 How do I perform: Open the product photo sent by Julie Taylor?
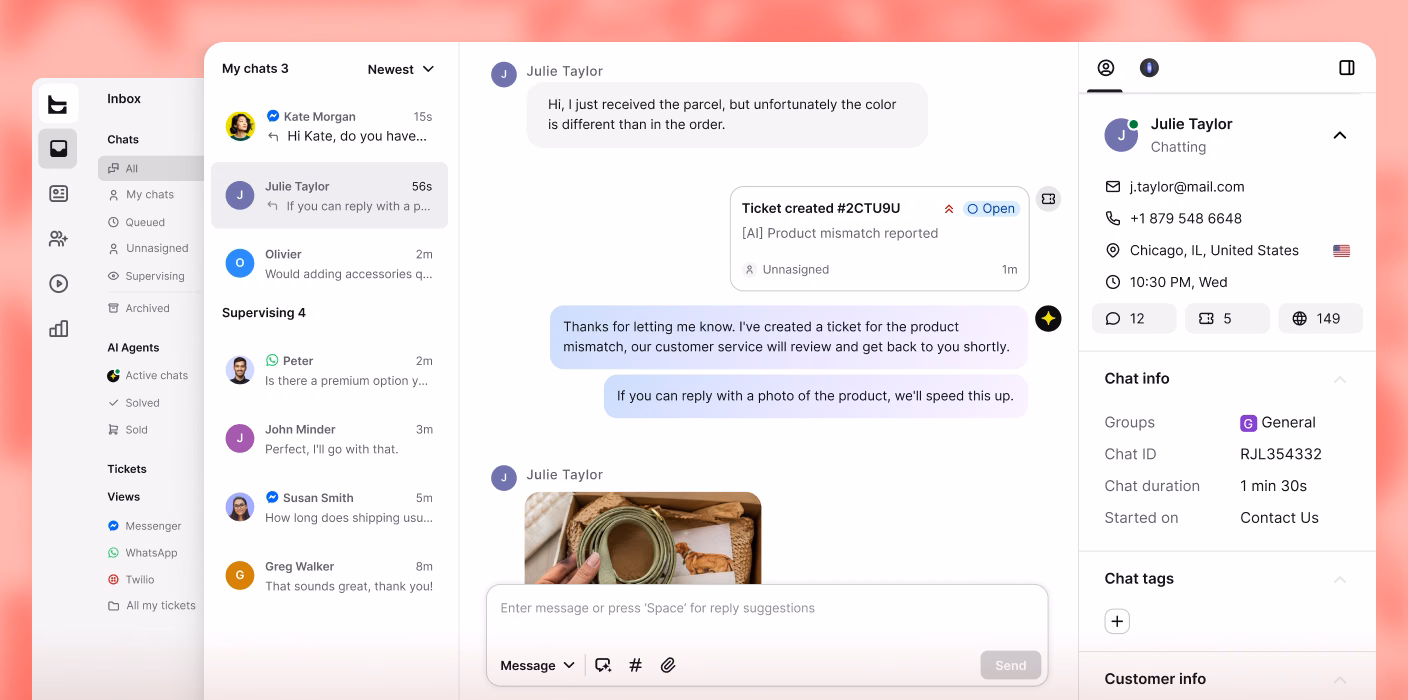643,538
